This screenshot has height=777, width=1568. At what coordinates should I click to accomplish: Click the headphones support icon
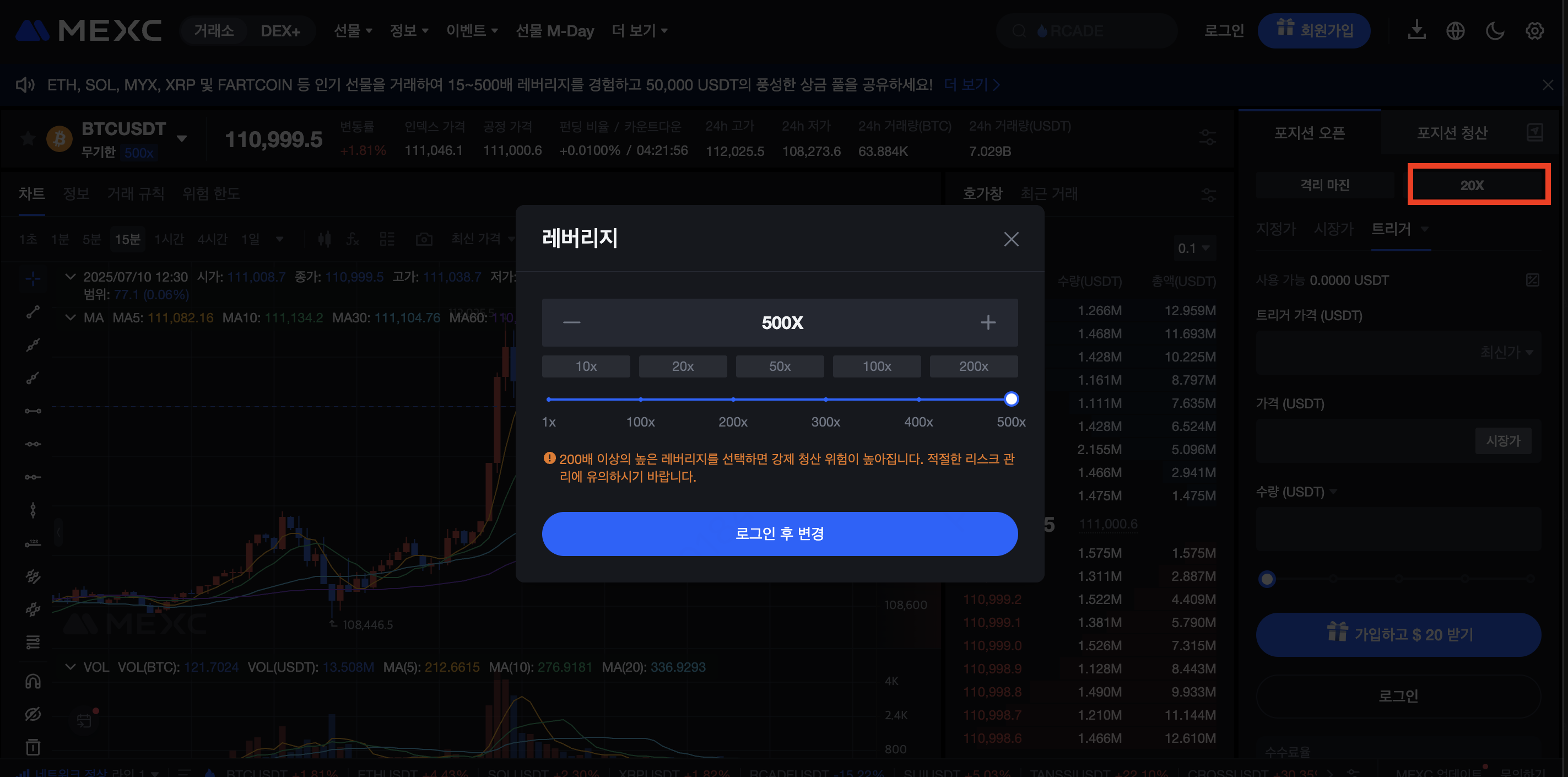click(33, 682)
